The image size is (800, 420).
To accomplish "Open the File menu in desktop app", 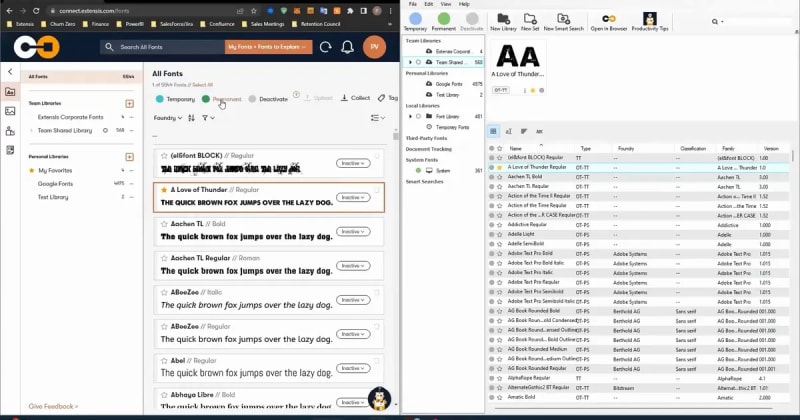I will (x=412, y=4).
